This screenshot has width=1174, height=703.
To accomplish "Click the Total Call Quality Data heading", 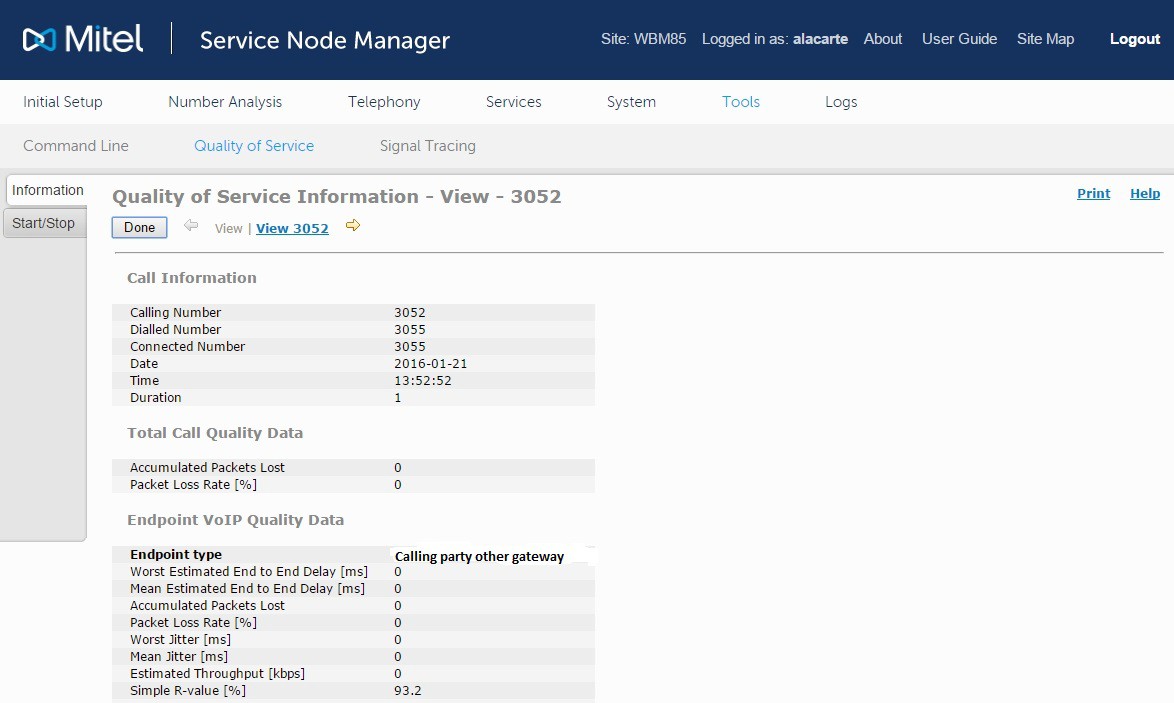I will [x=215, y=433].
